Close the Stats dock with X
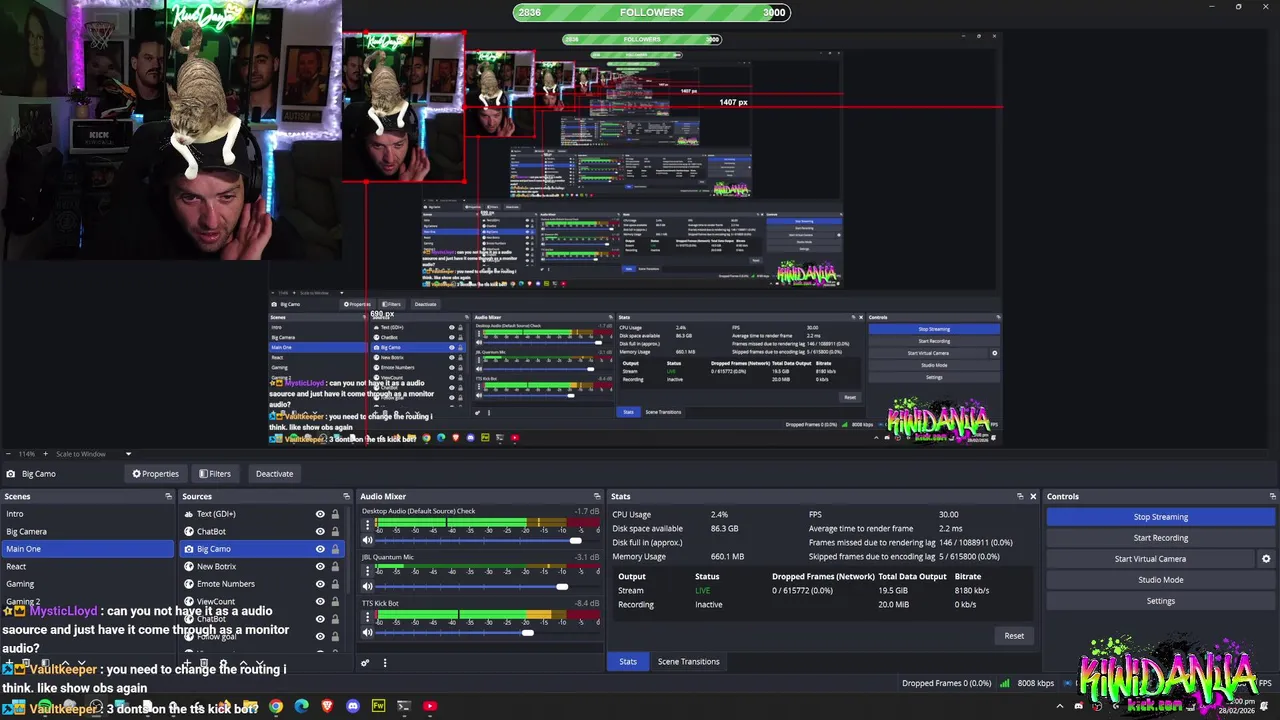The height and width of the screenshot is (720, 1280). tap(1033, 496)
